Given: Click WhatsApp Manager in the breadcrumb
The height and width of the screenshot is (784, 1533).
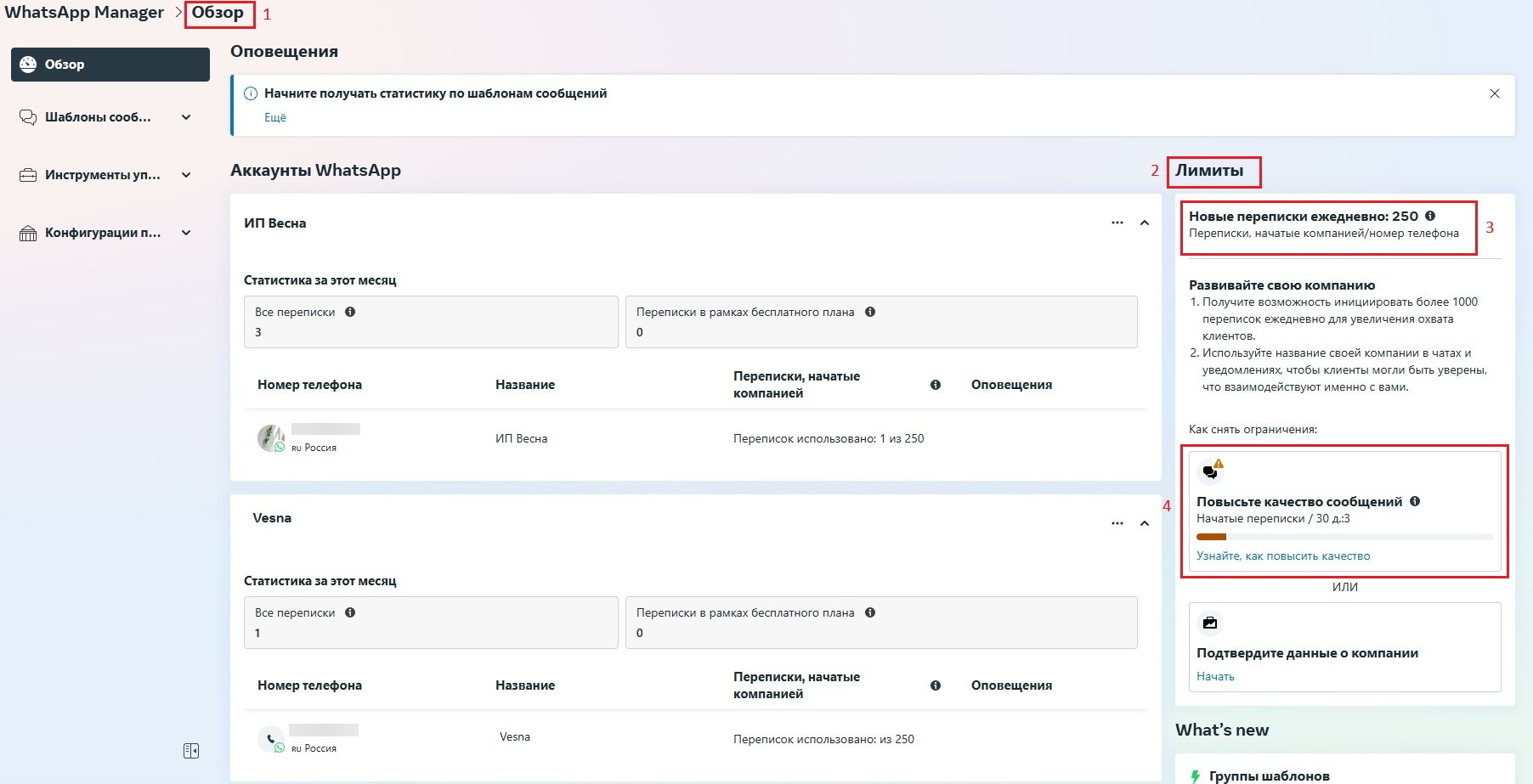Looking at the screenshot, I should [x=84, y=13].
